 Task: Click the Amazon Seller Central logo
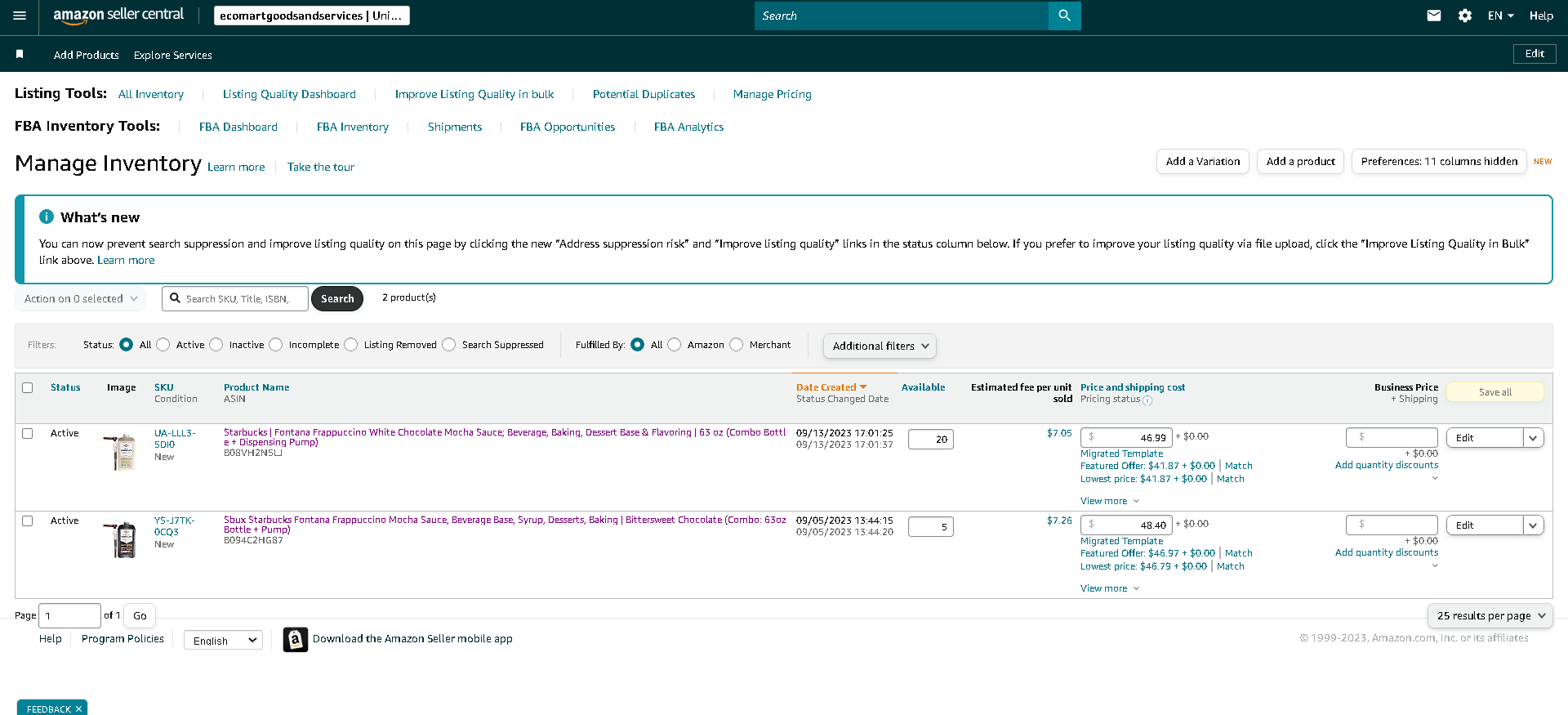(118, 16)
